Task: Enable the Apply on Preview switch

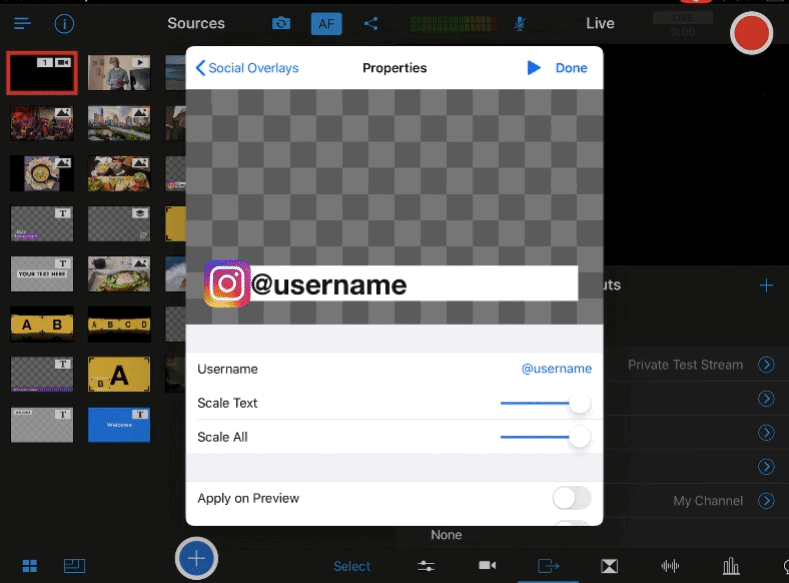Action: pos(572,498)
